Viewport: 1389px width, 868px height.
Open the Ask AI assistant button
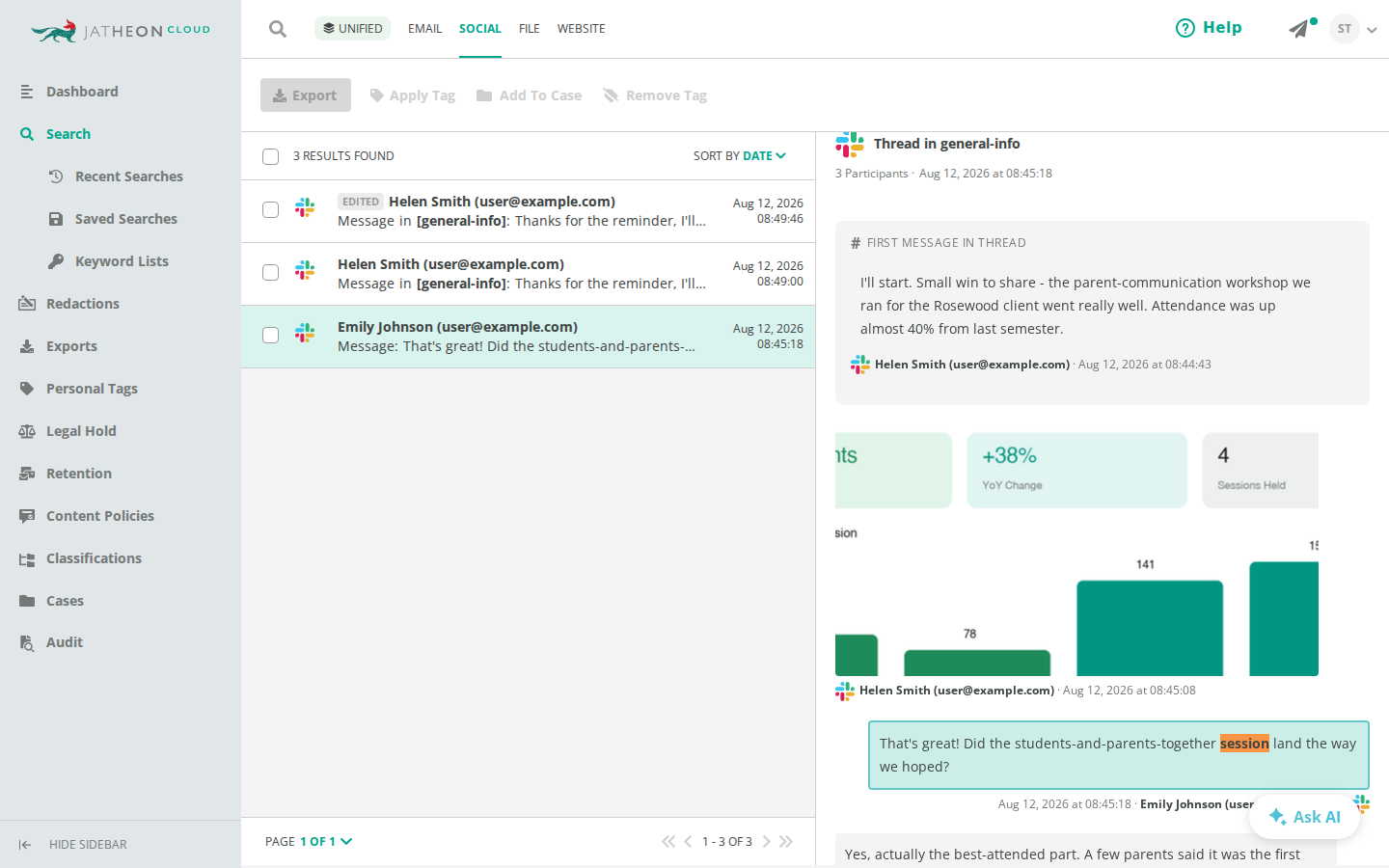[x=1304, y=817]
